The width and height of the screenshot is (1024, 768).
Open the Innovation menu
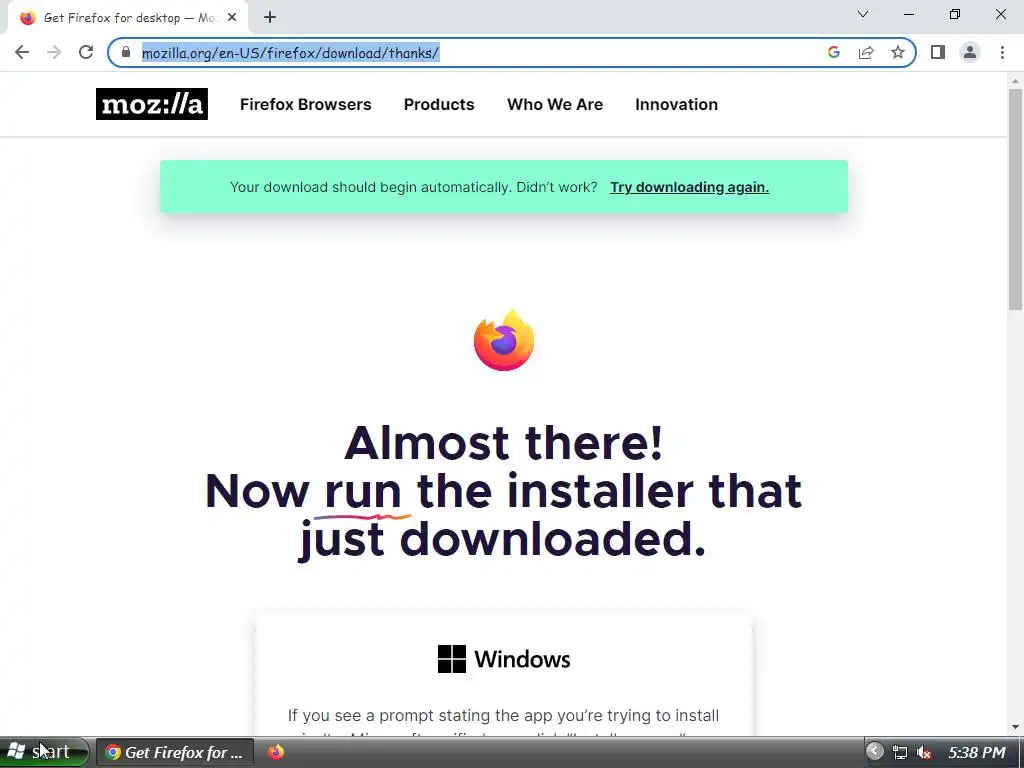(x=677, y=104)
